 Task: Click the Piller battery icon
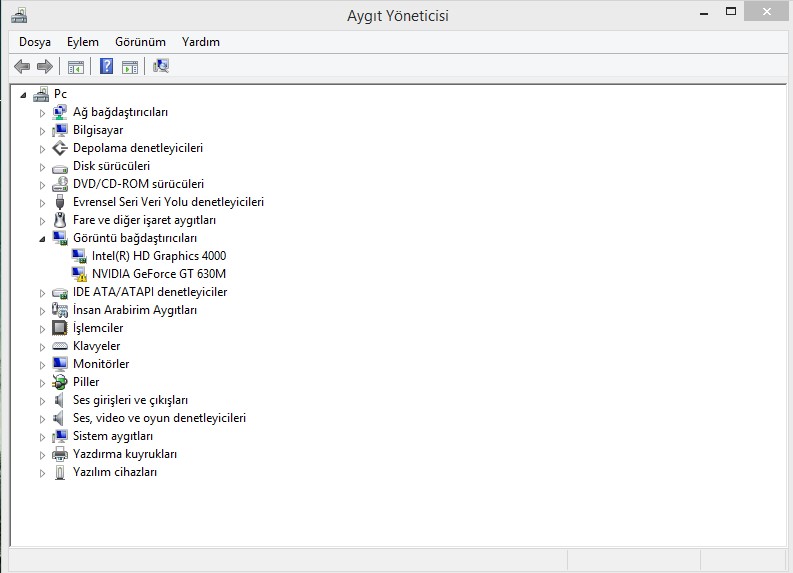pos(60,382)
